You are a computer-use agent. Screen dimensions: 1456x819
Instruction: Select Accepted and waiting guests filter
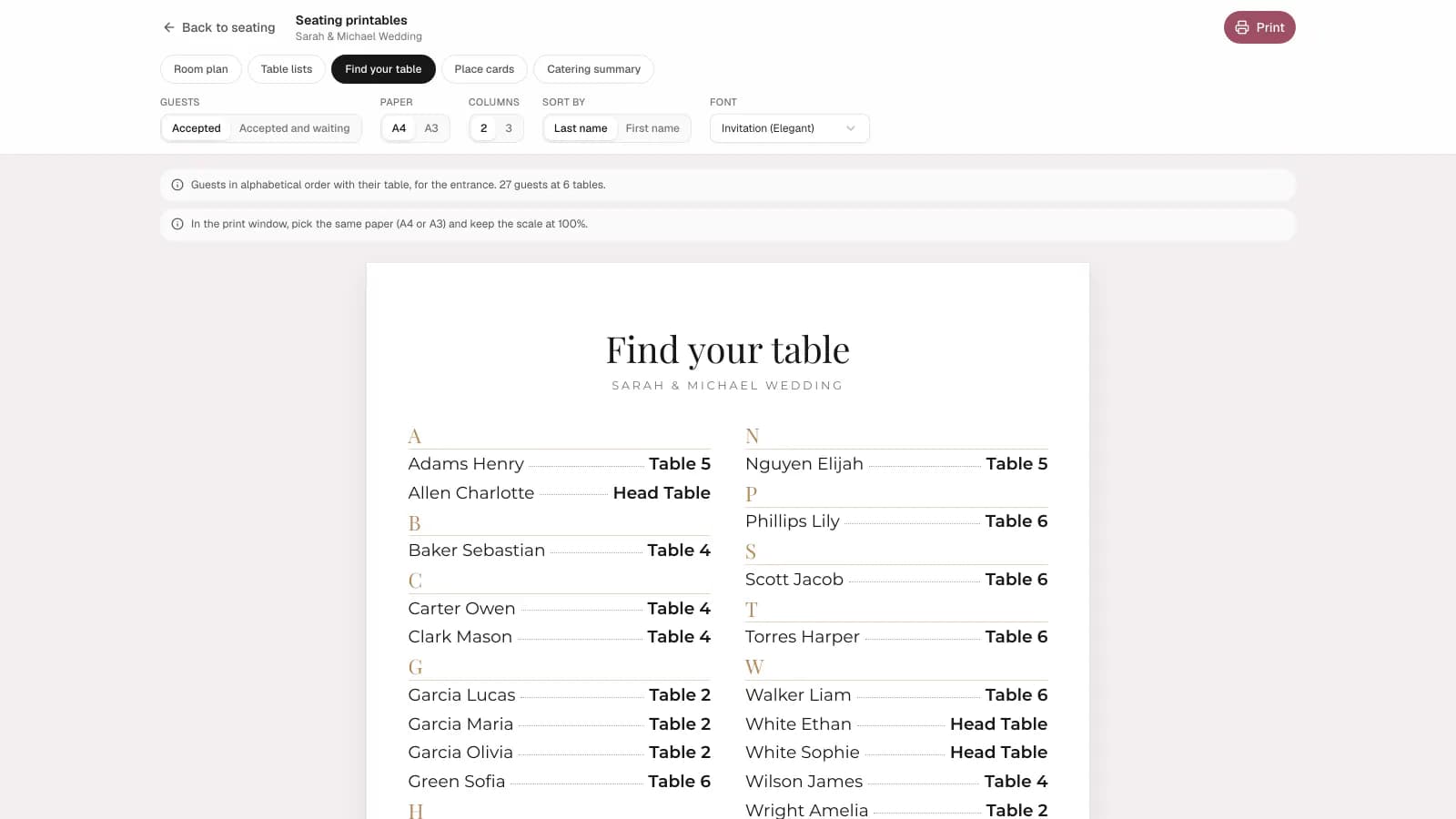295,128
